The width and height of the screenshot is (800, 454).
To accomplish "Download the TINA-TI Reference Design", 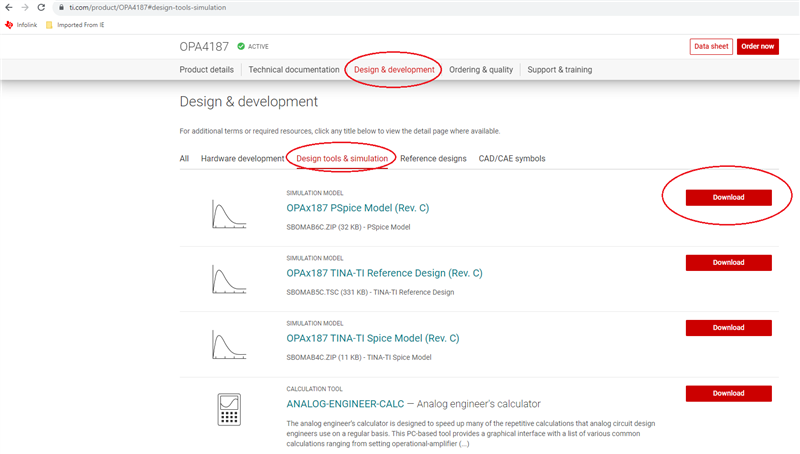I will 729,263.
